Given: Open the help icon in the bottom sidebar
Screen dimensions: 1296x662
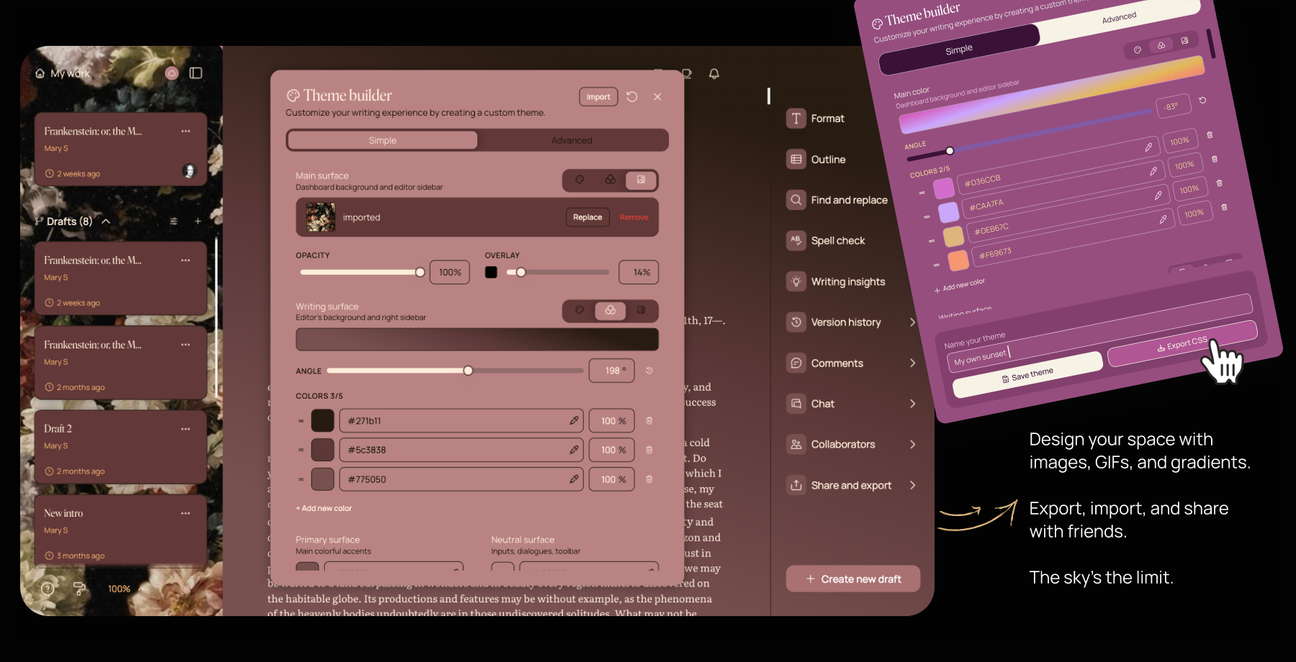Looking at the screenshot, I should point(47,589).
